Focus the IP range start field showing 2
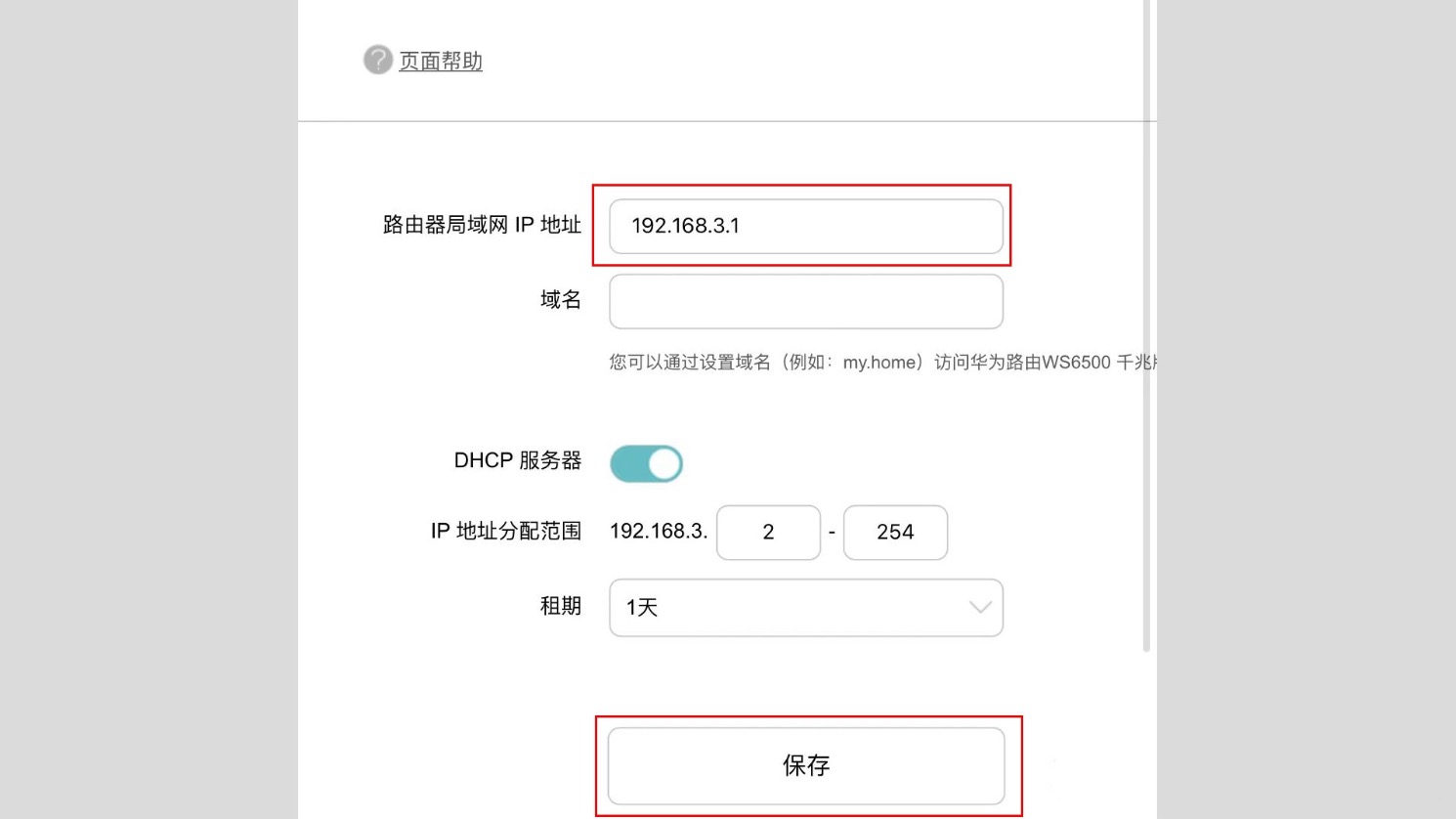The width and height of the screenshot is (1456, 819). pos(769,532)
